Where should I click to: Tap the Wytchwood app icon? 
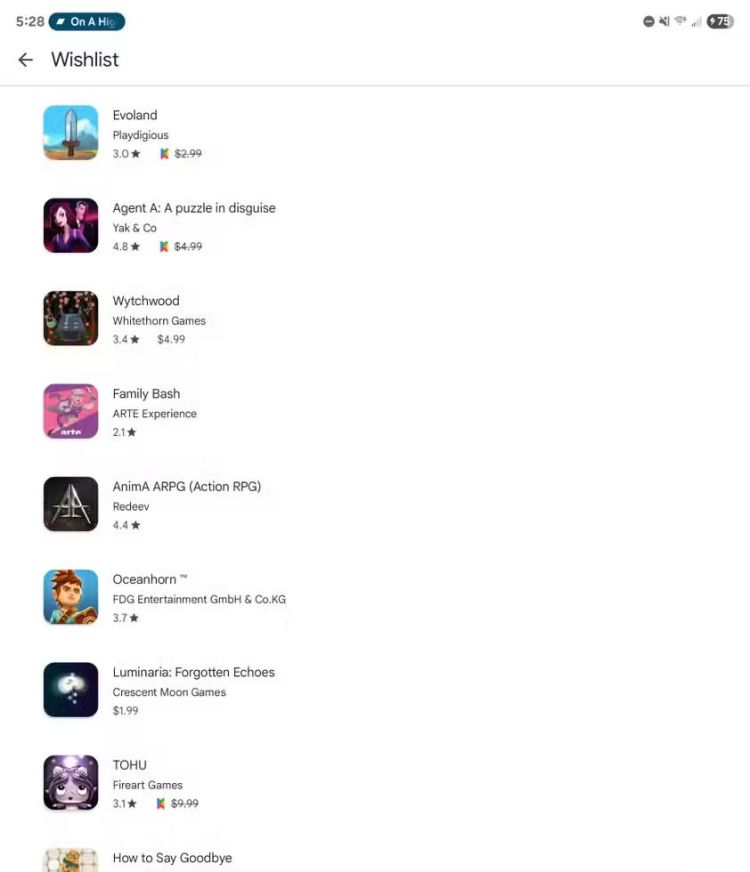point(71,318)
